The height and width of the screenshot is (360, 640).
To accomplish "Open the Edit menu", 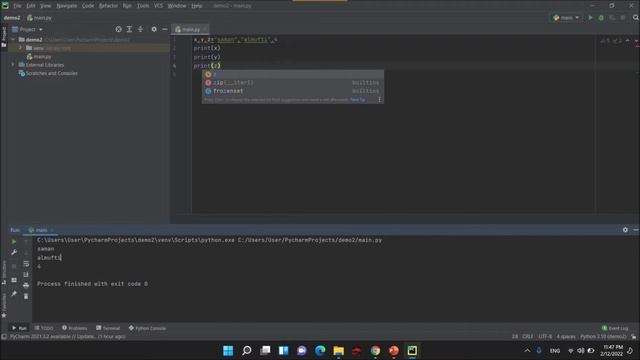I will pyautogui.click(x=31, y=6).
